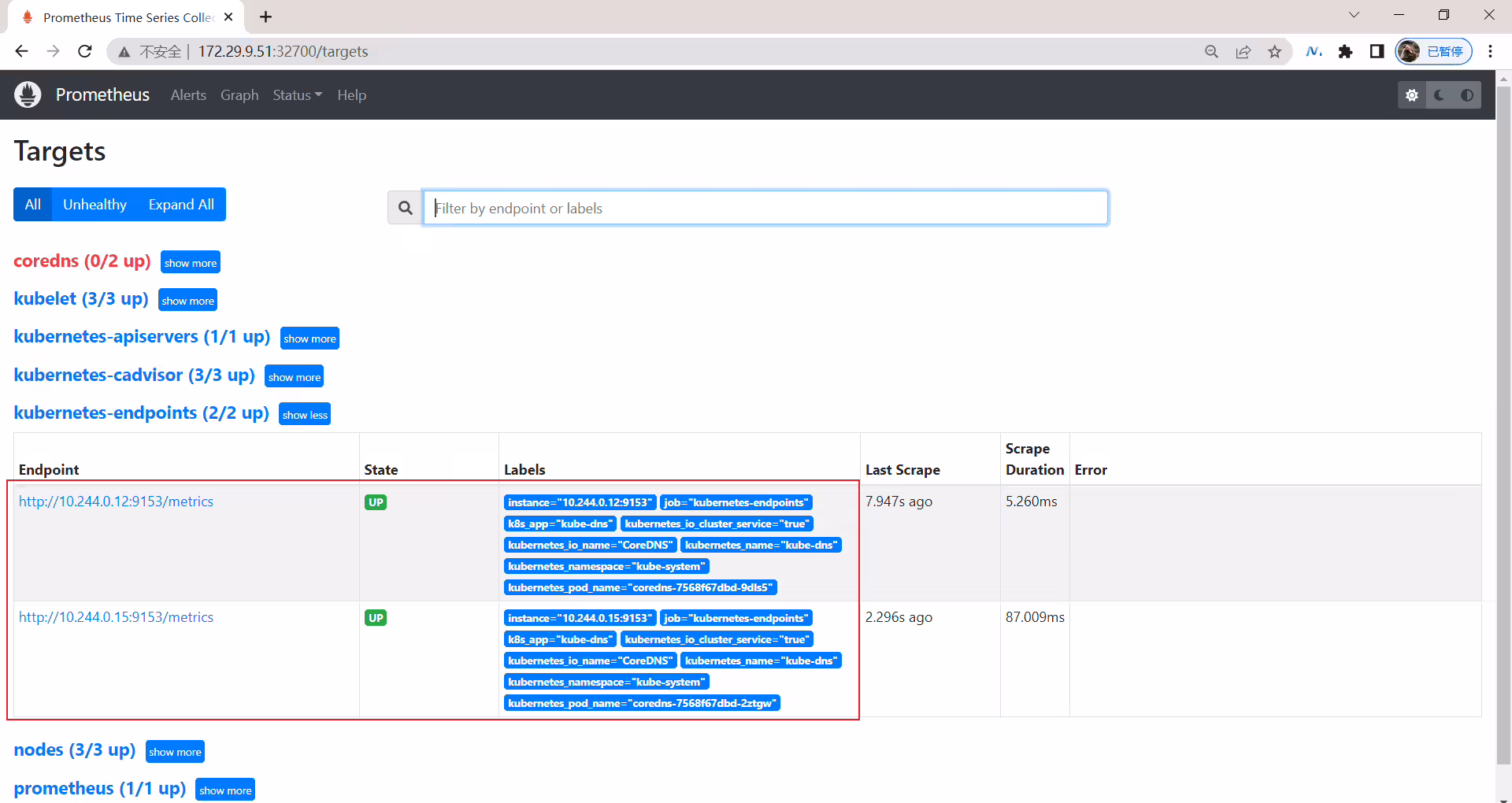
Task: Open kubernetes-apiservers (1/1 up) heading
Action: [142, 336]
